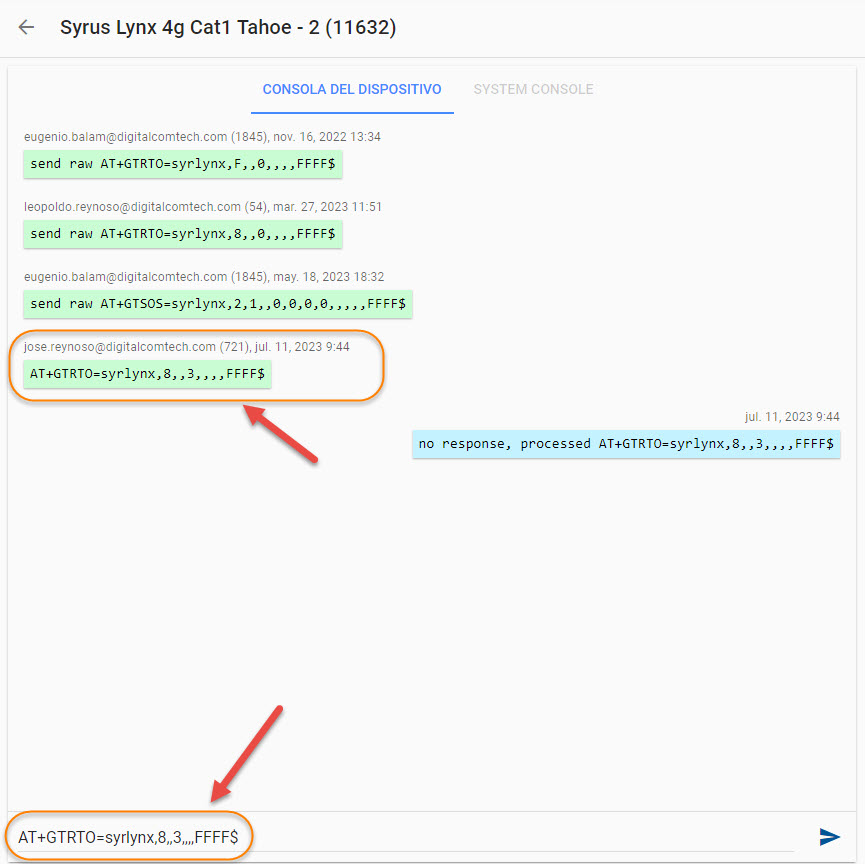Click the device ID (11632) in the header

(368, 27)
